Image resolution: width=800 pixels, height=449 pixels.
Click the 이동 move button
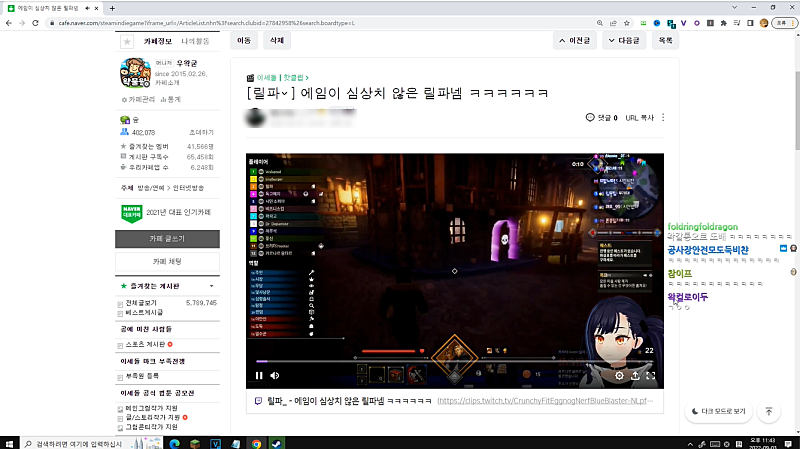point(244,40)
